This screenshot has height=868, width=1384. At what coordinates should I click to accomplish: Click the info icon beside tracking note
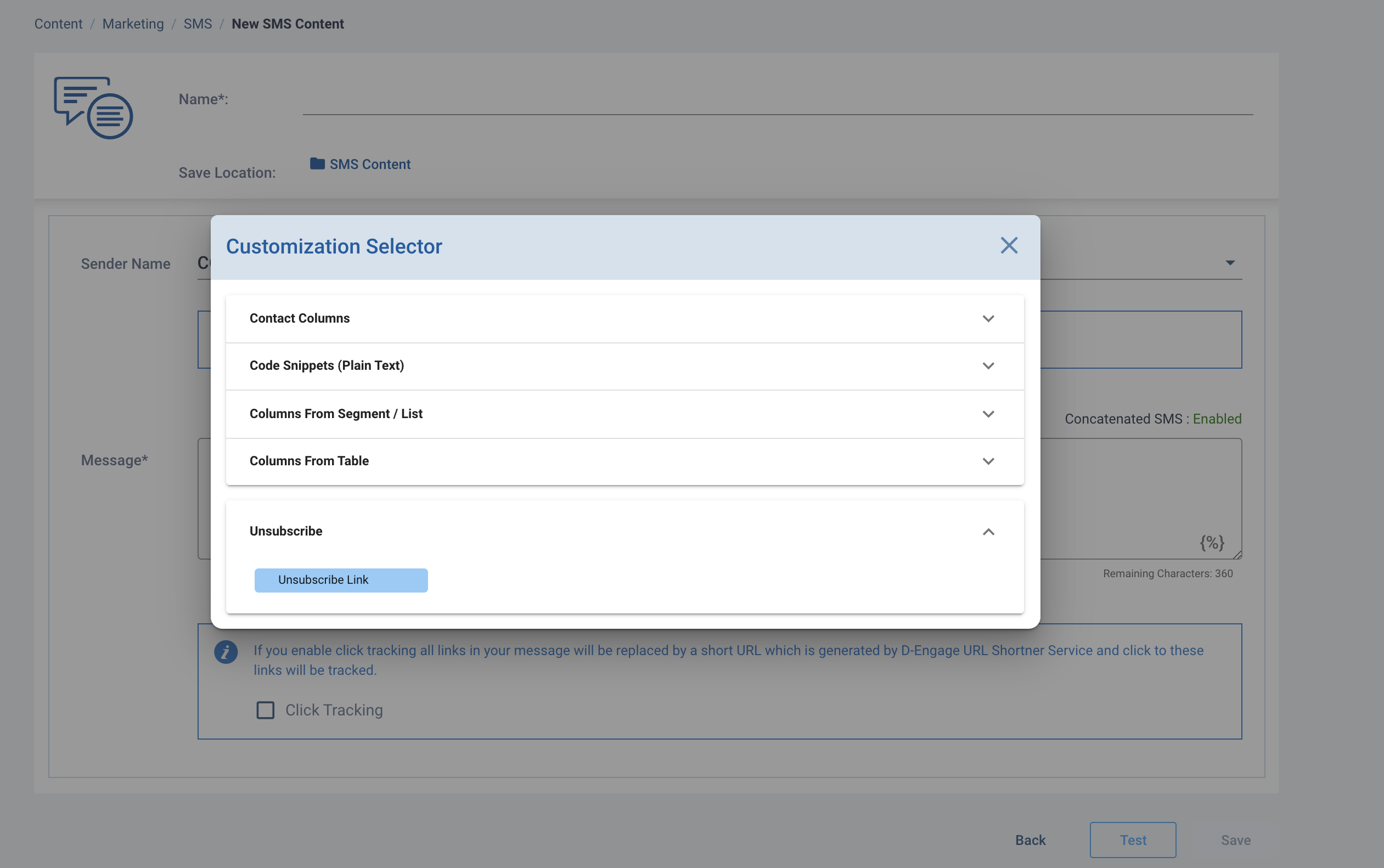pos(226,652)
